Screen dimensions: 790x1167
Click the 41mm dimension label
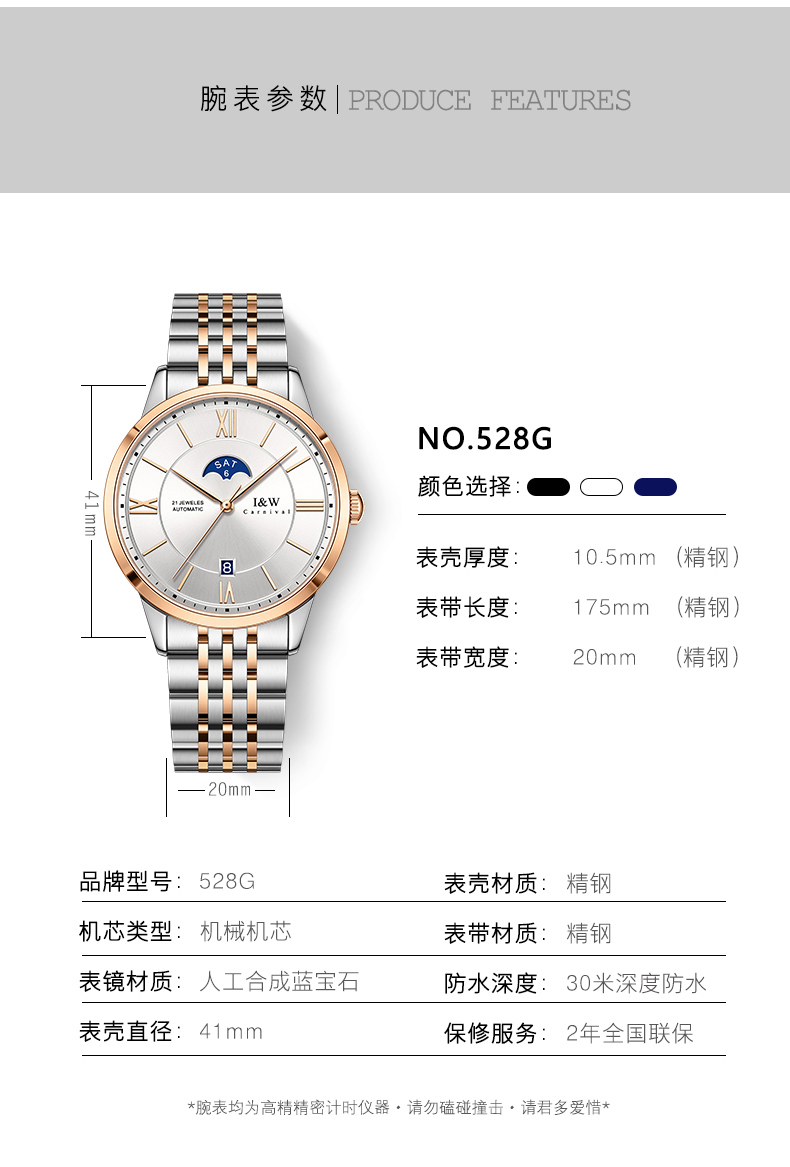point(90,512)
